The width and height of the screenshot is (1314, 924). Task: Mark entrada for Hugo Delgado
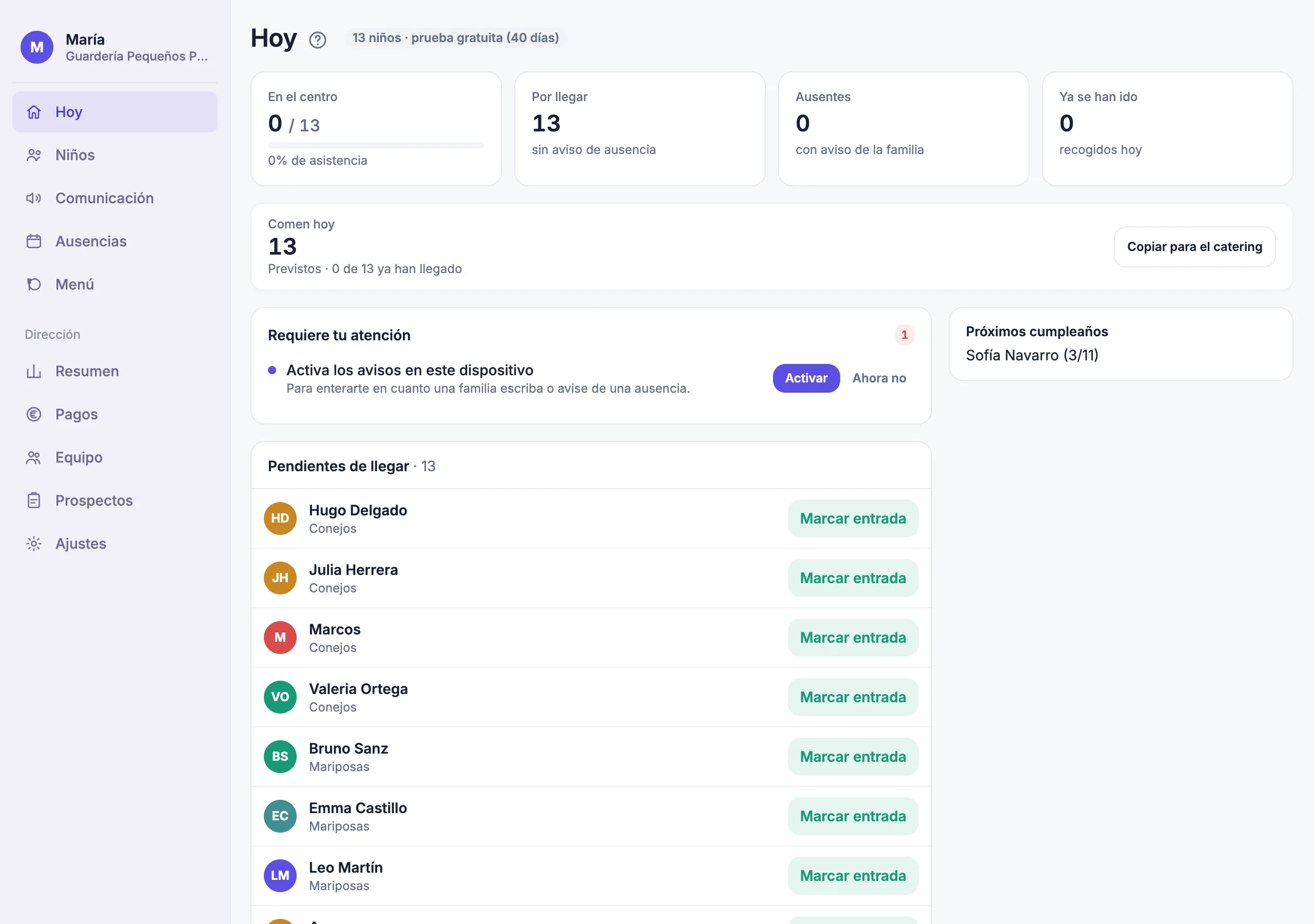point(852,518)
